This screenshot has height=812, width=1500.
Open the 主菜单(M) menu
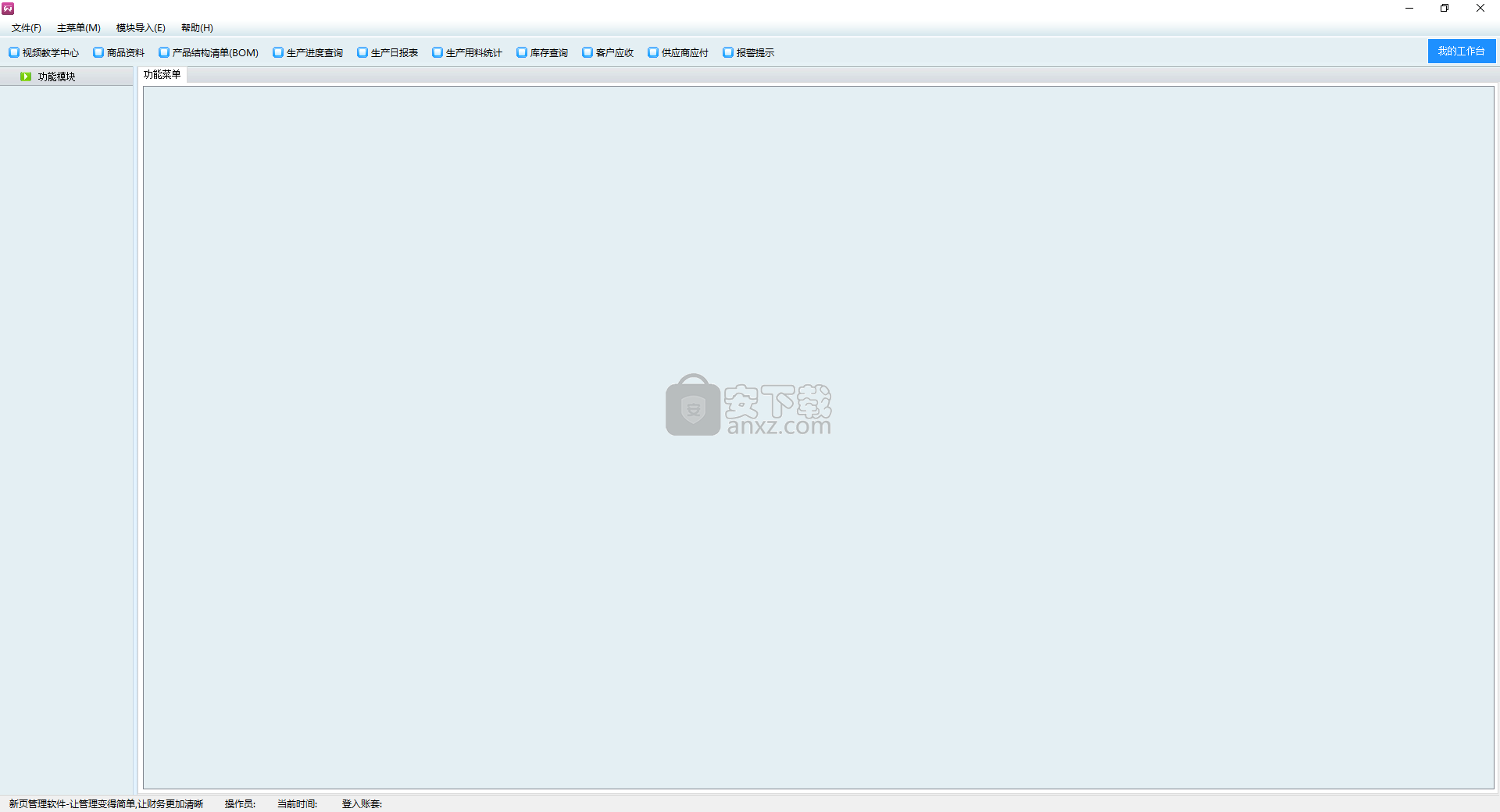(78, 28)
